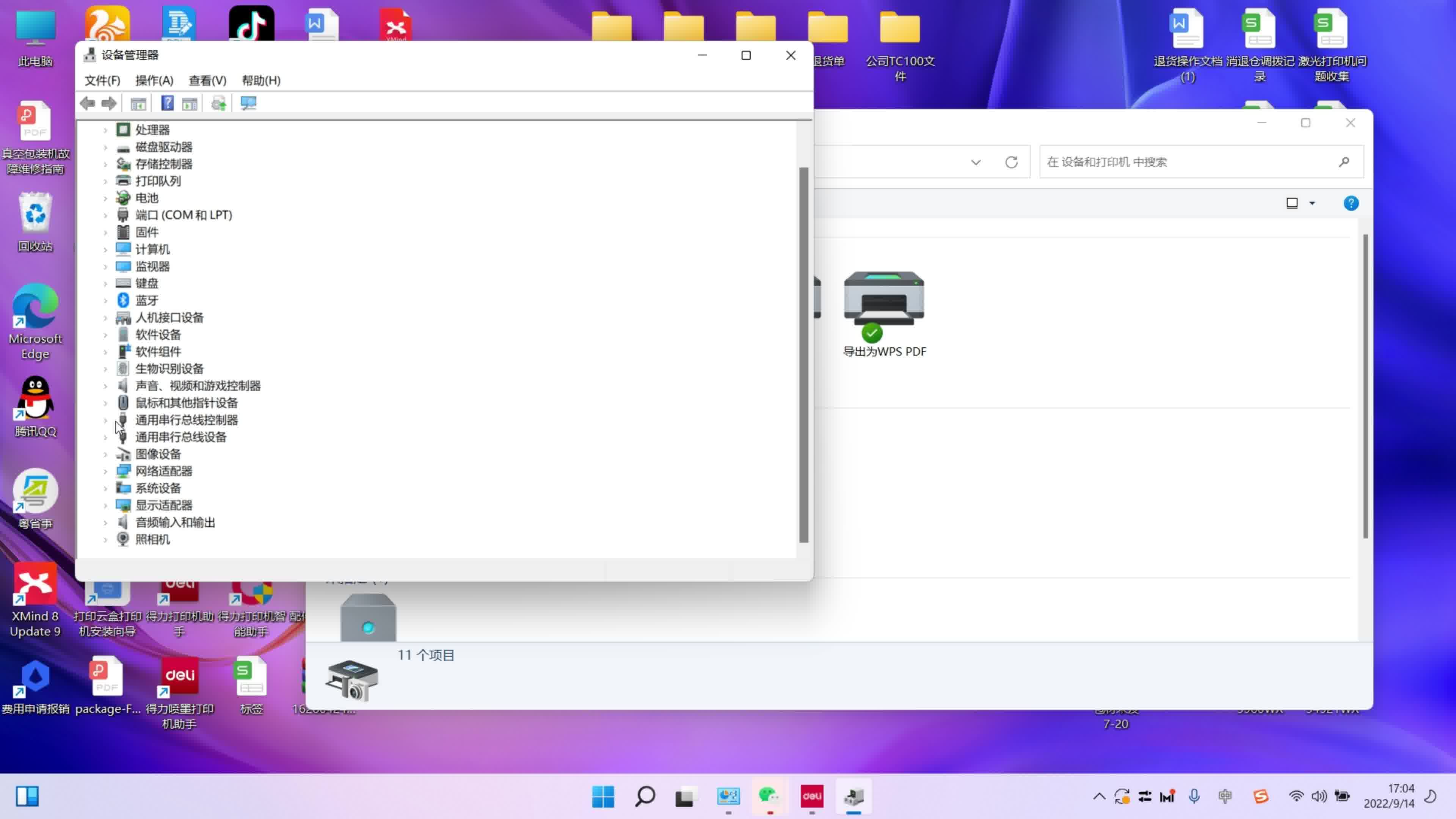This screenshot has width=1456, height=819.
Task: Open taskbar Search magnifier
Action: pos(645,797)
